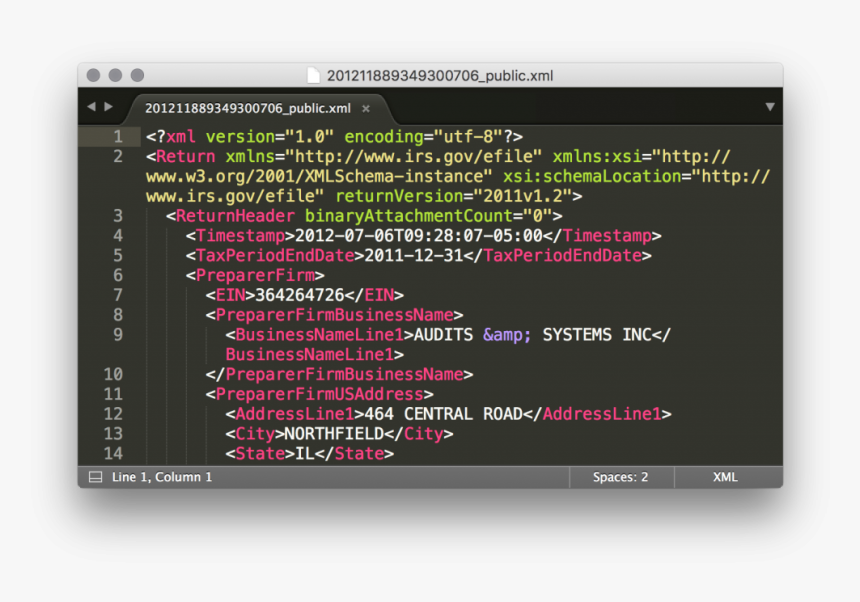Click the binaryAttachmentCount attribute
This screenshot has height=602, width=860.
tap(409, 216)
